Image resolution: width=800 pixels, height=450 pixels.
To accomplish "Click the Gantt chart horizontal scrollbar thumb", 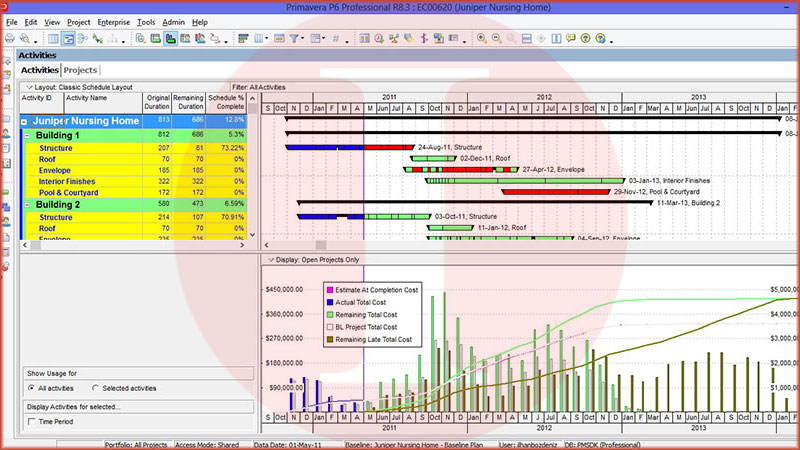I will click(320, 245).
